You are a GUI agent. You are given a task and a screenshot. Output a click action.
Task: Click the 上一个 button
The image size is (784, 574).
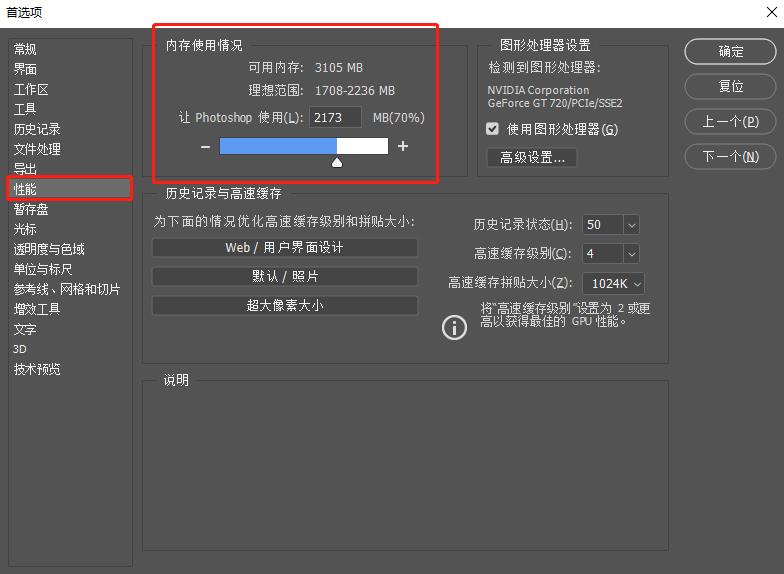click(731, 122)
